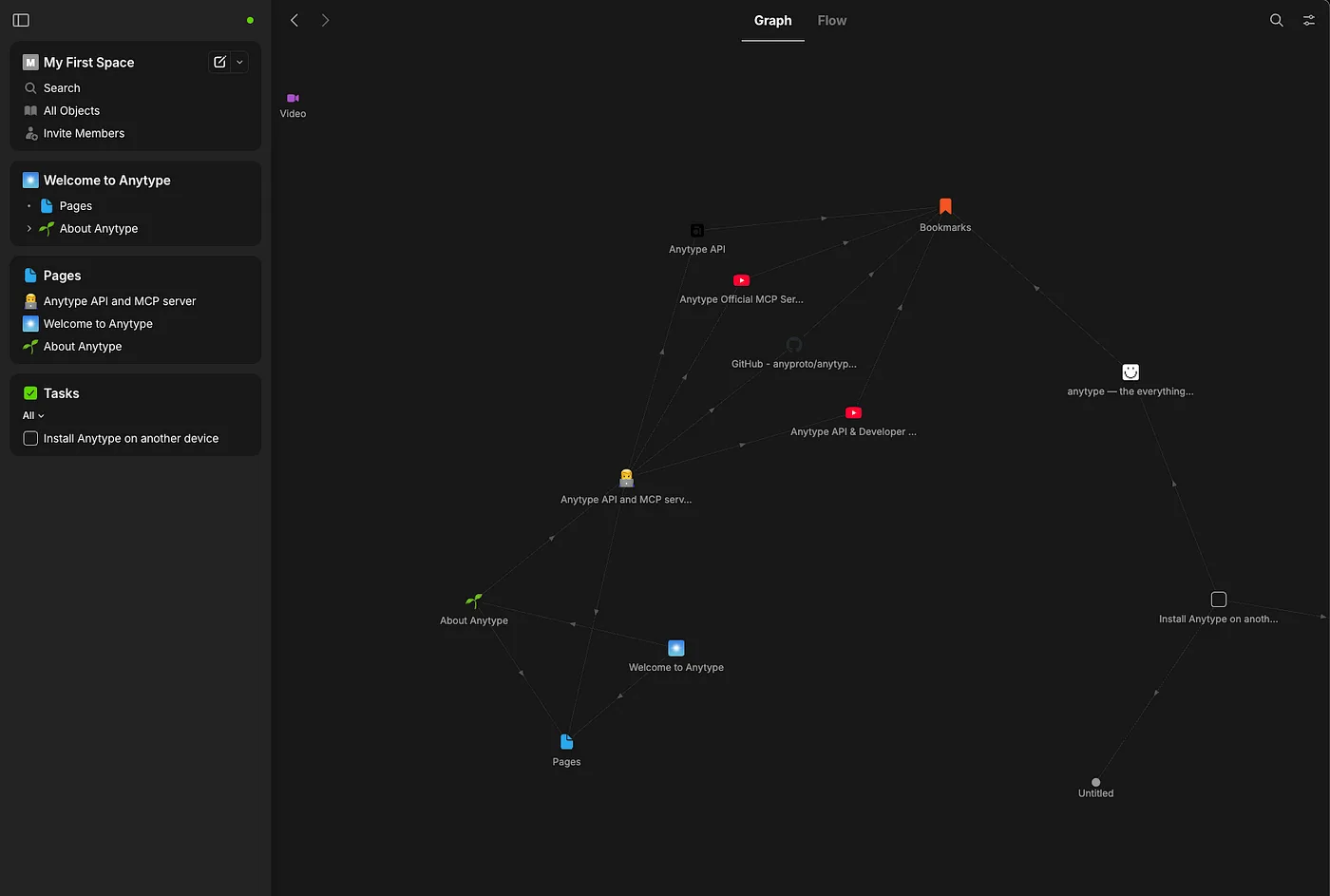The width and height of the screenshot is (1330, 896).
Task: Select Anytype Official MCP Ser... YouTube node
Action: (741, 280)
